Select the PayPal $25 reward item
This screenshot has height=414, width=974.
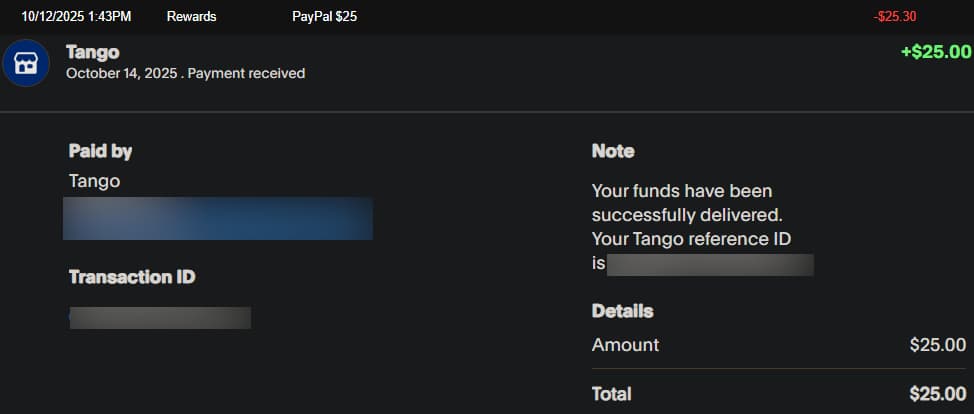point(324,16)
